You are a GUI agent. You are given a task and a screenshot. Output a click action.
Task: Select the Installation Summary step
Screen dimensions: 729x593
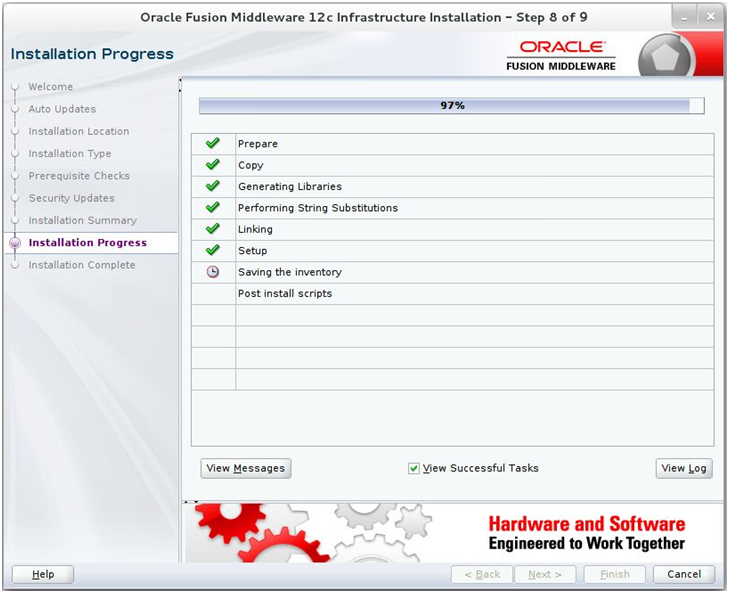[x=82, y=220]
